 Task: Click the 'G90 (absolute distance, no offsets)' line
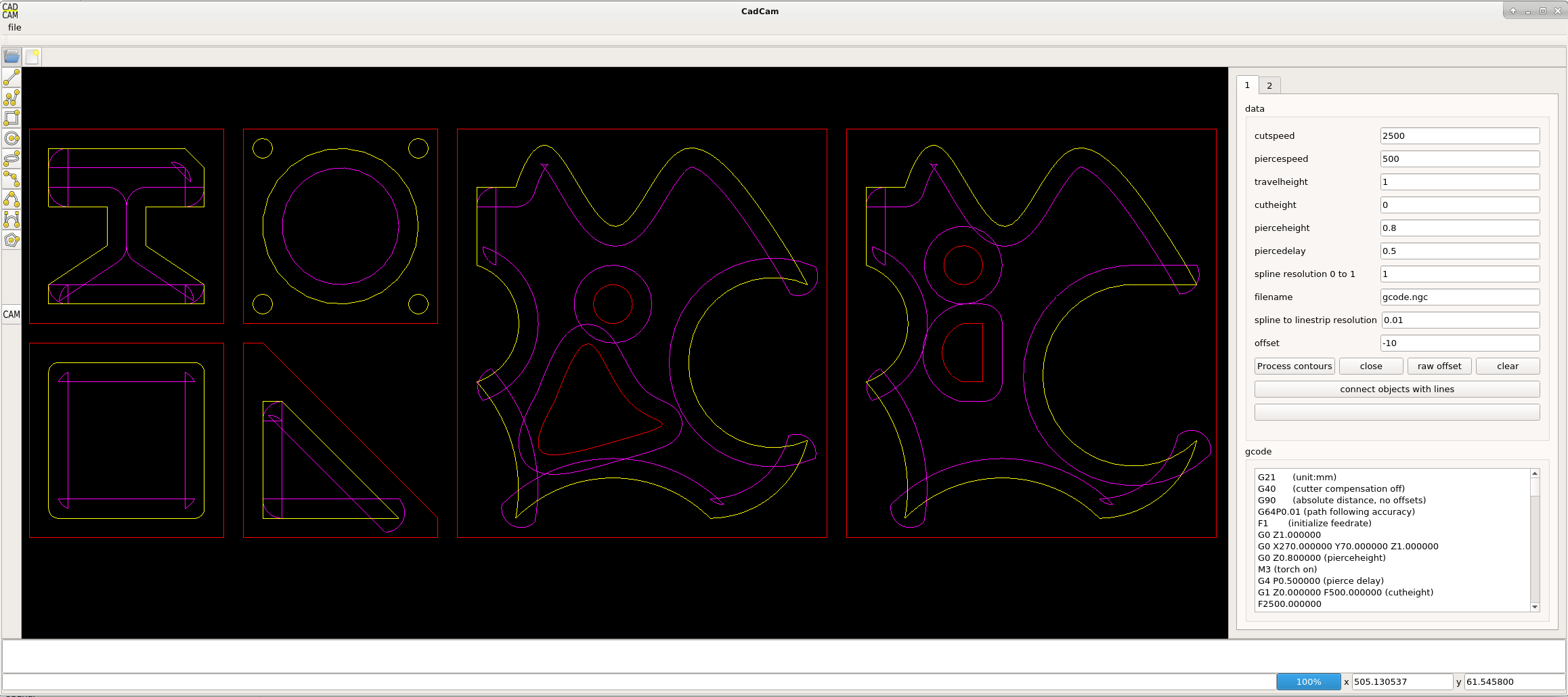[x=1341, y=500]
